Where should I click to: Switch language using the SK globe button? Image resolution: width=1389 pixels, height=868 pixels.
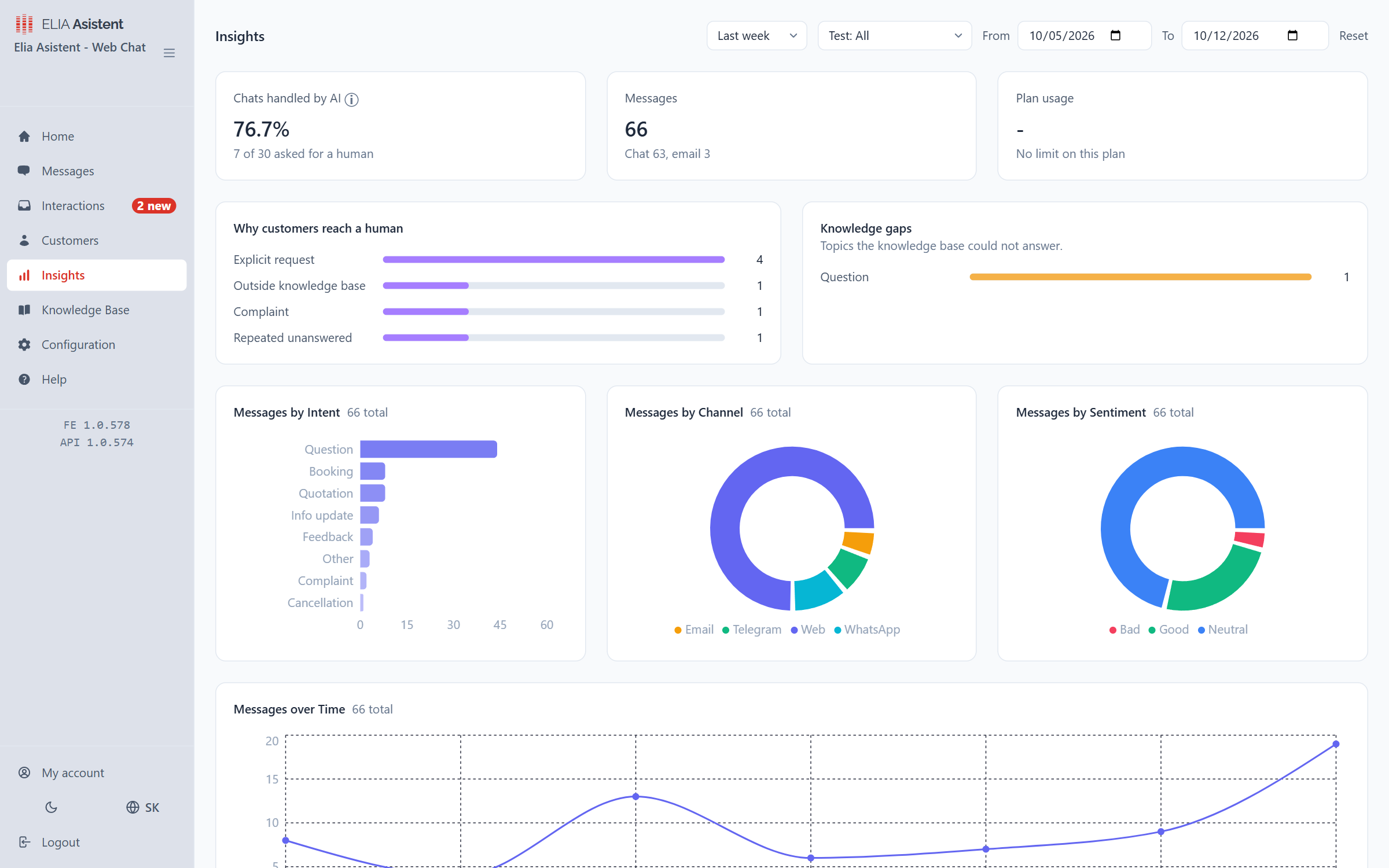pos(143,807)
